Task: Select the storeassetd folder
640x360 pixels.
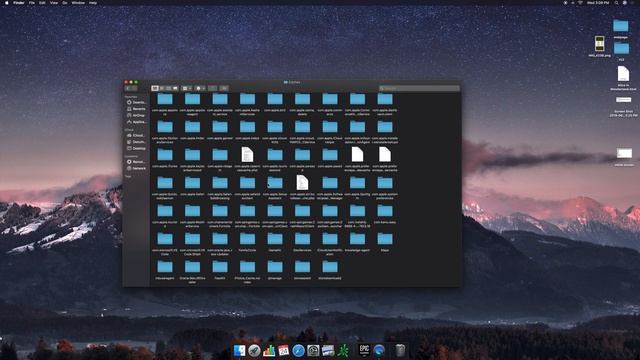Action: coord(302,267)
